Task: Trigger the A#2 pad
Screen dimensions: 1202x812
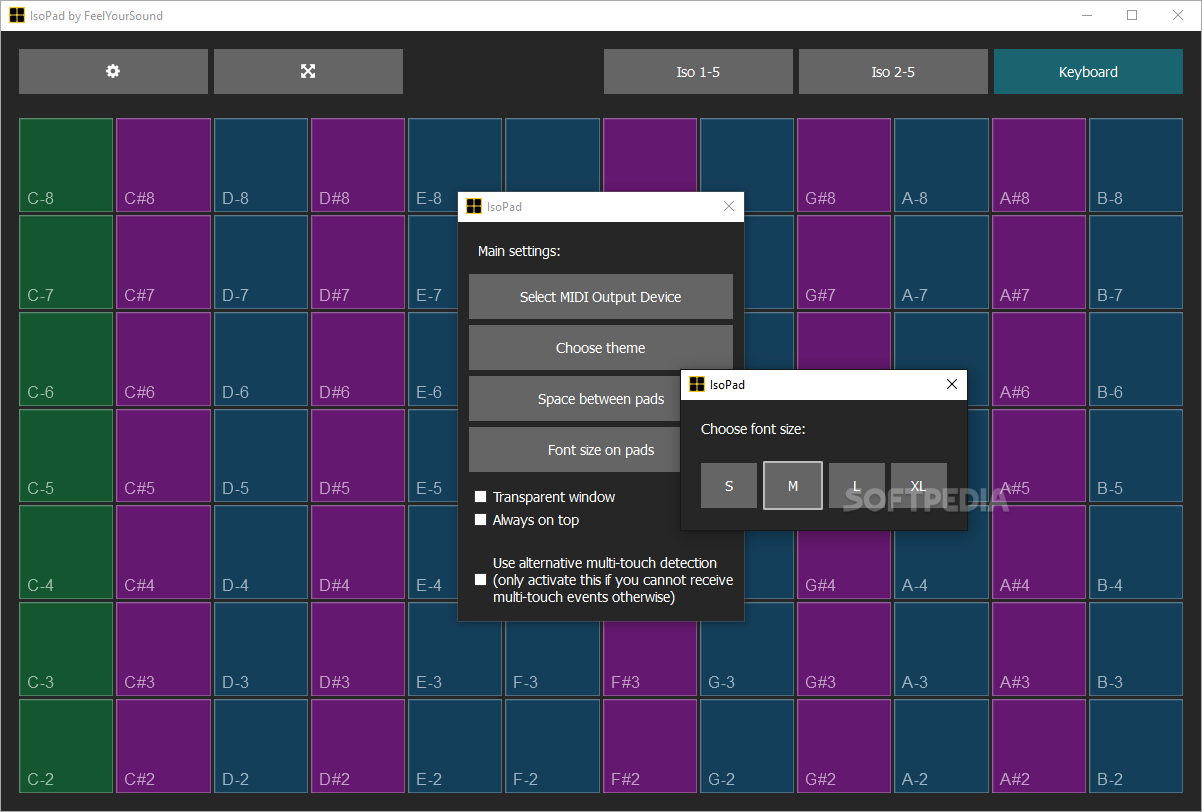Action: [1039, 747]
